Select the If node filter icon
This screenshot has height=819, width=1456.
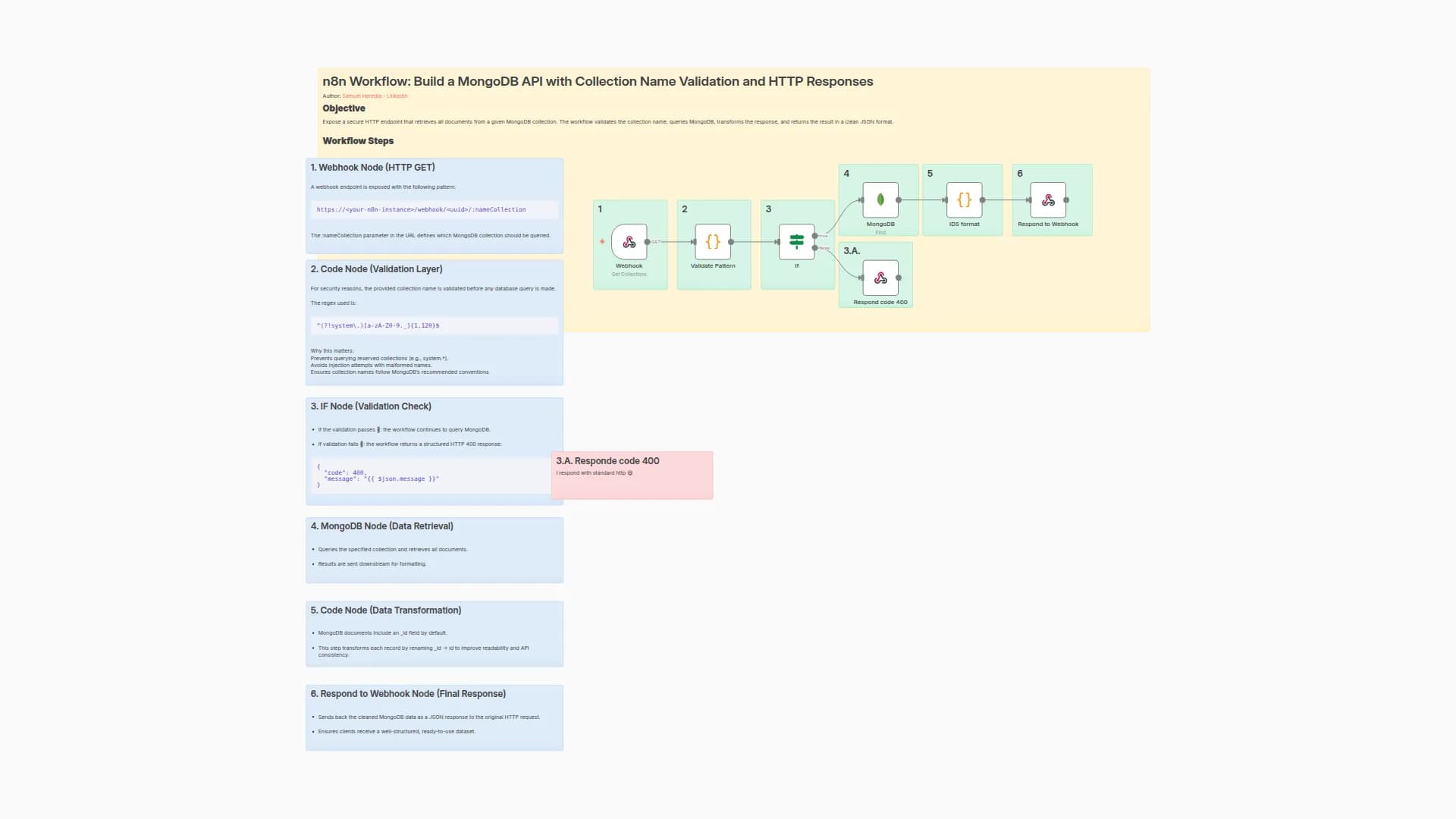point(796,242)
